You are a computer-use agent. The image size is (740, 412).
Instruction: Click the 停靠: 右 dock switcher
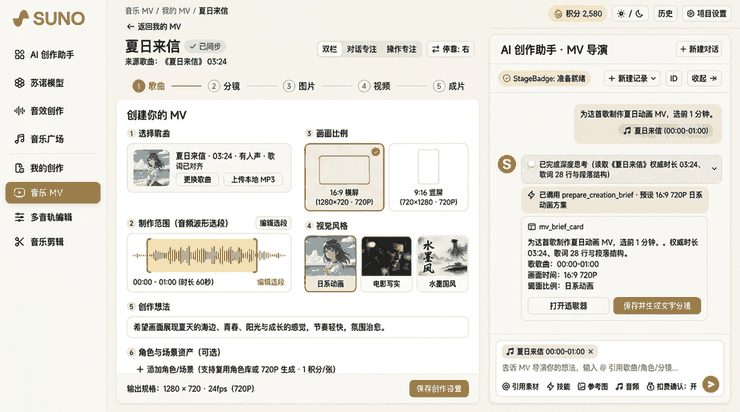[450, 49]
